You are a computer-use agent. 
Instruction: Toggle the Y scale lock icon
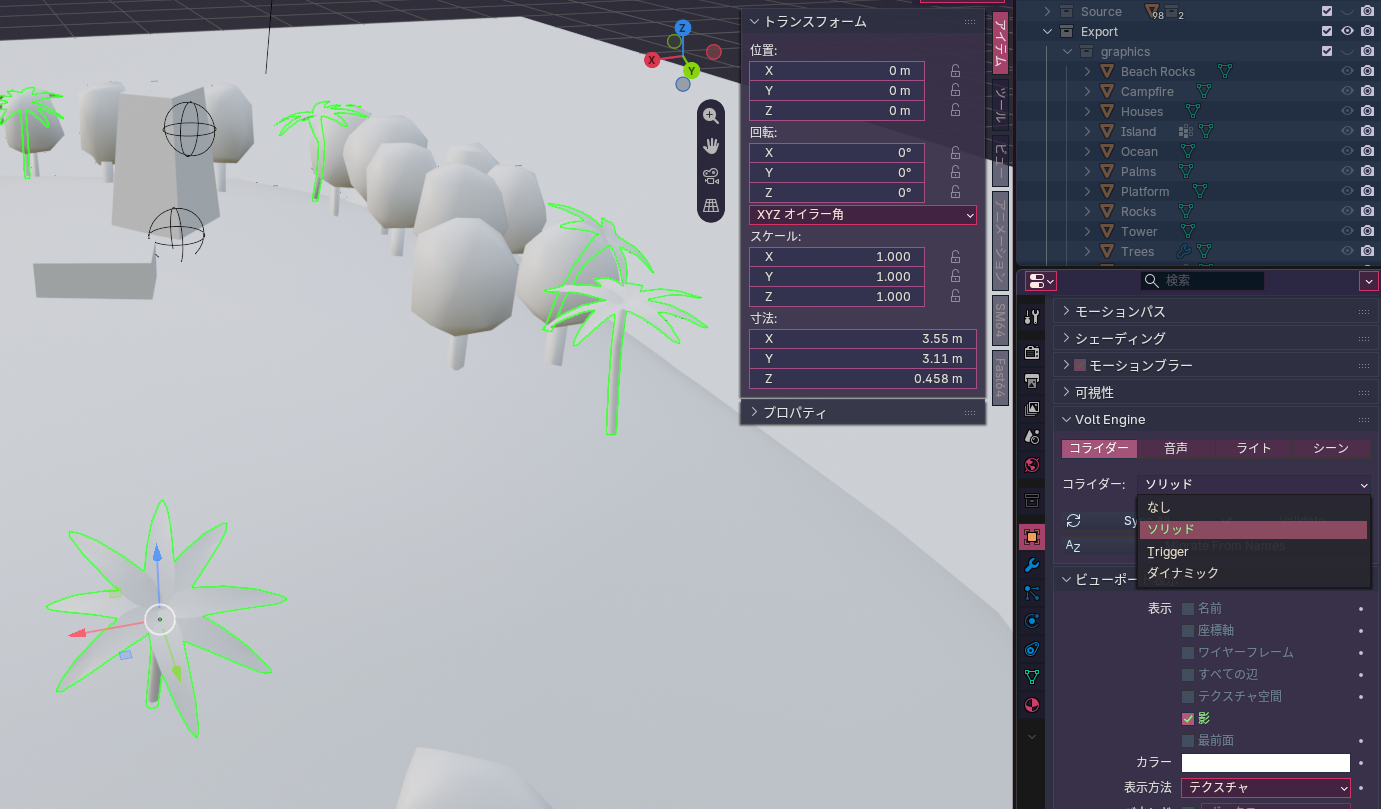955,277
